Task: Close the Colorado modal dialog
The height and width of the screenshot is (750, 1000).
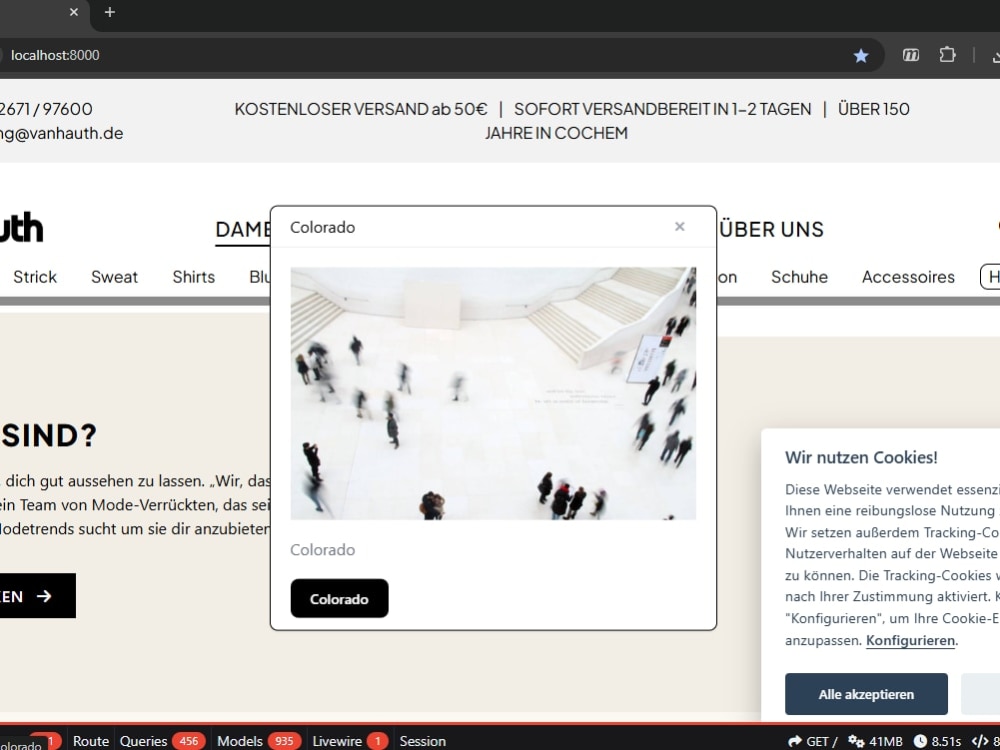Action: point(680,227)
